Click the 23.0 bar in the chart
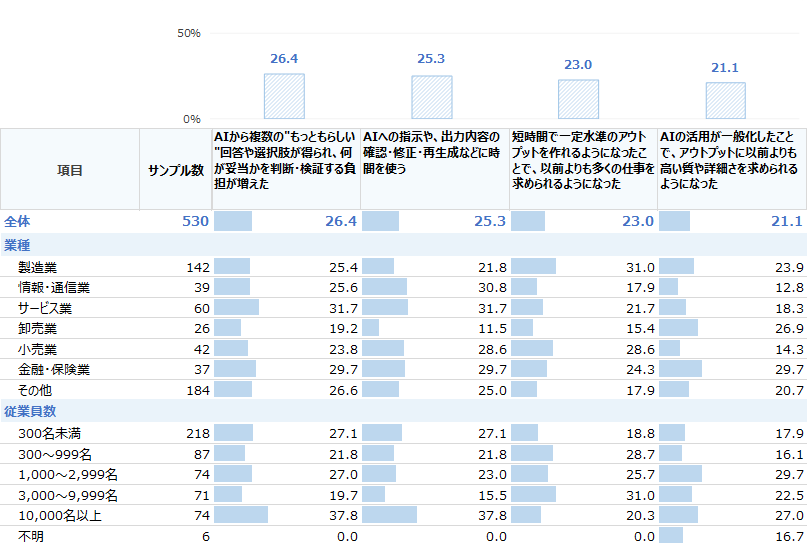808x547 pixels. [579, 99]
